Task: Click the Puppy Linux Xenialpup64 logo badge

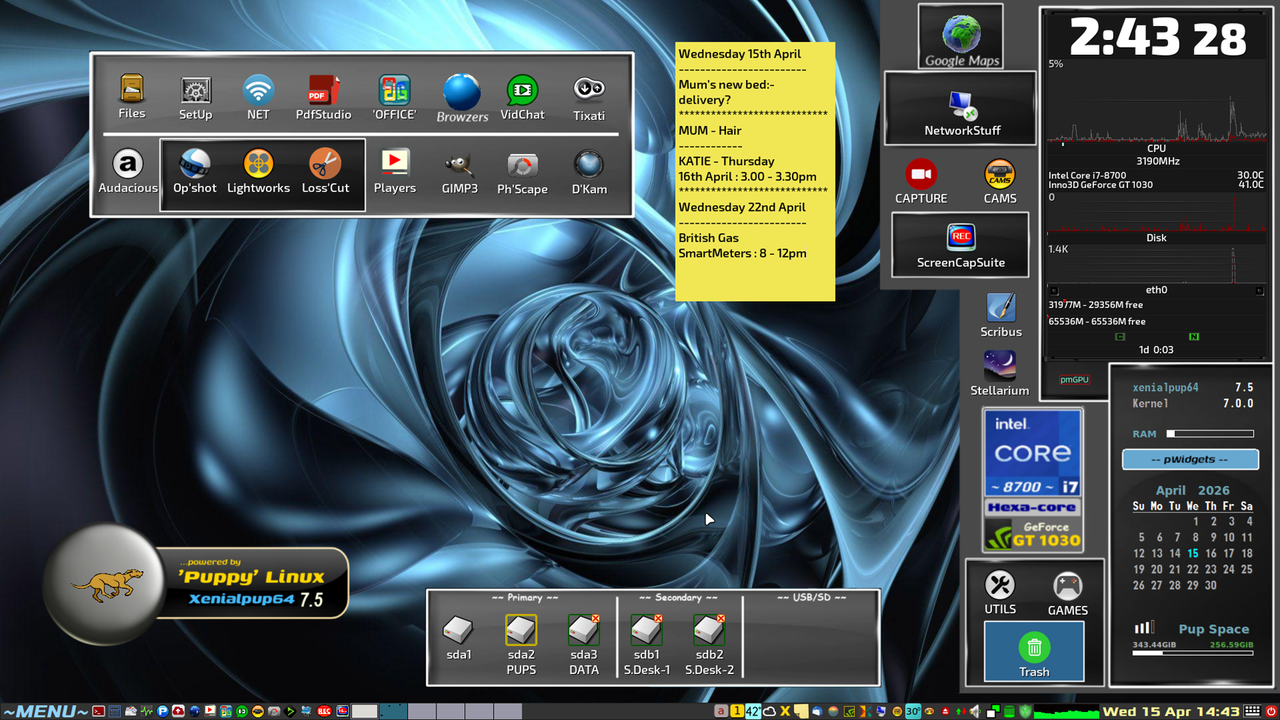Action: click(198, 583)
